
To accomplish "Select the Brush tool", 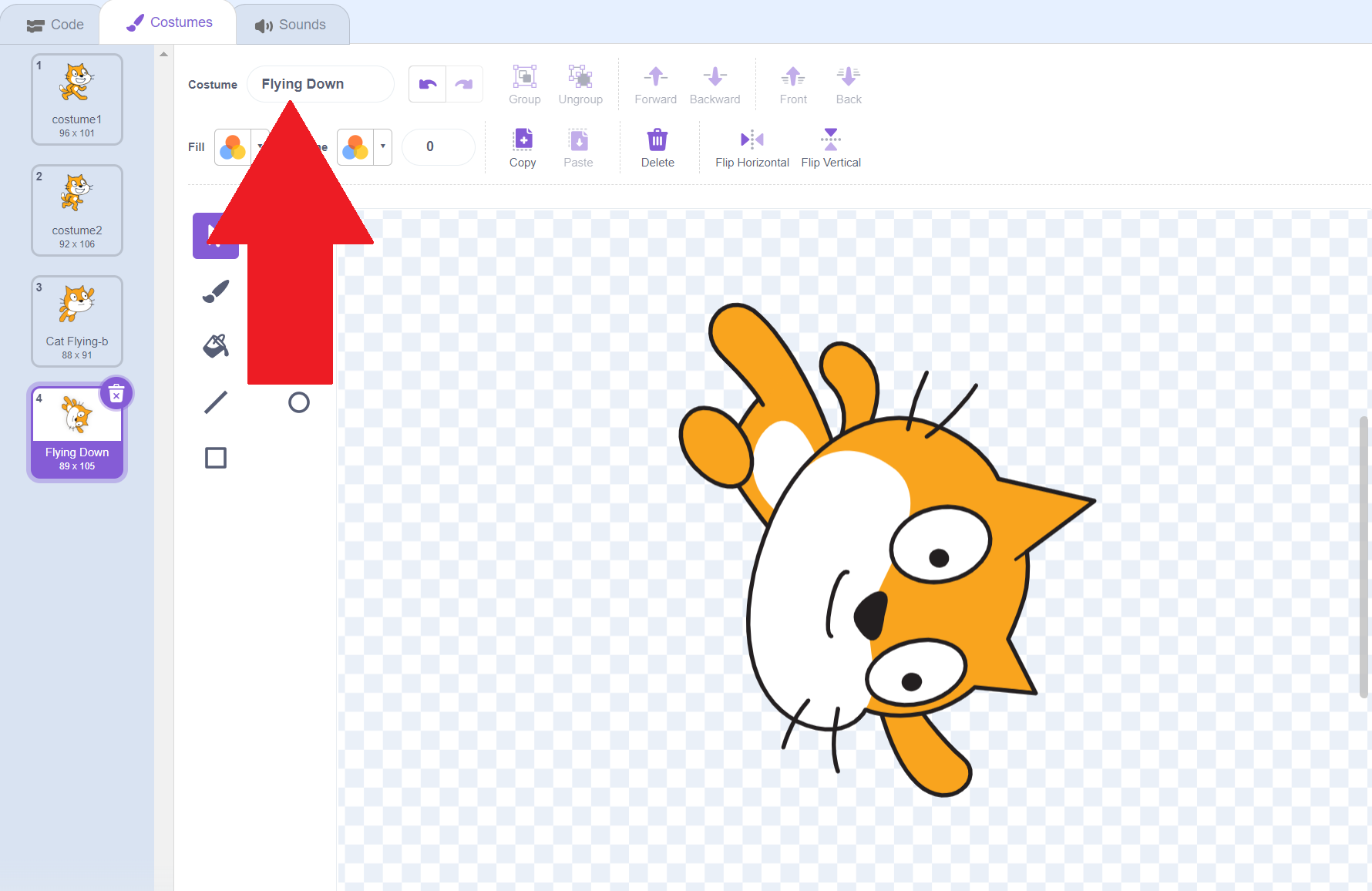I will click(x=216, y=291).
